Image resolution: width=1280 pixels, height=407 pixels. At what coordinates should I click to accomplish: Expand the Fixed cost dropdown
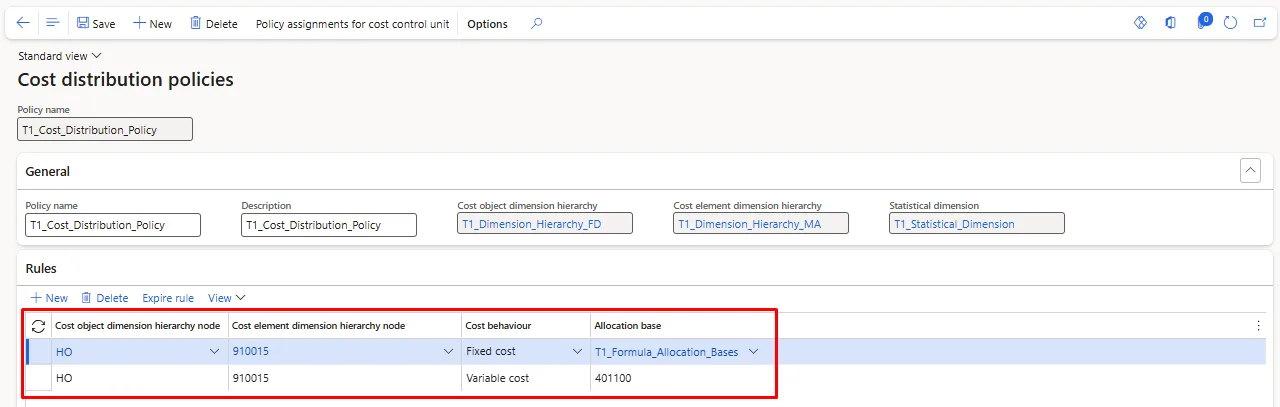(577, 352)
